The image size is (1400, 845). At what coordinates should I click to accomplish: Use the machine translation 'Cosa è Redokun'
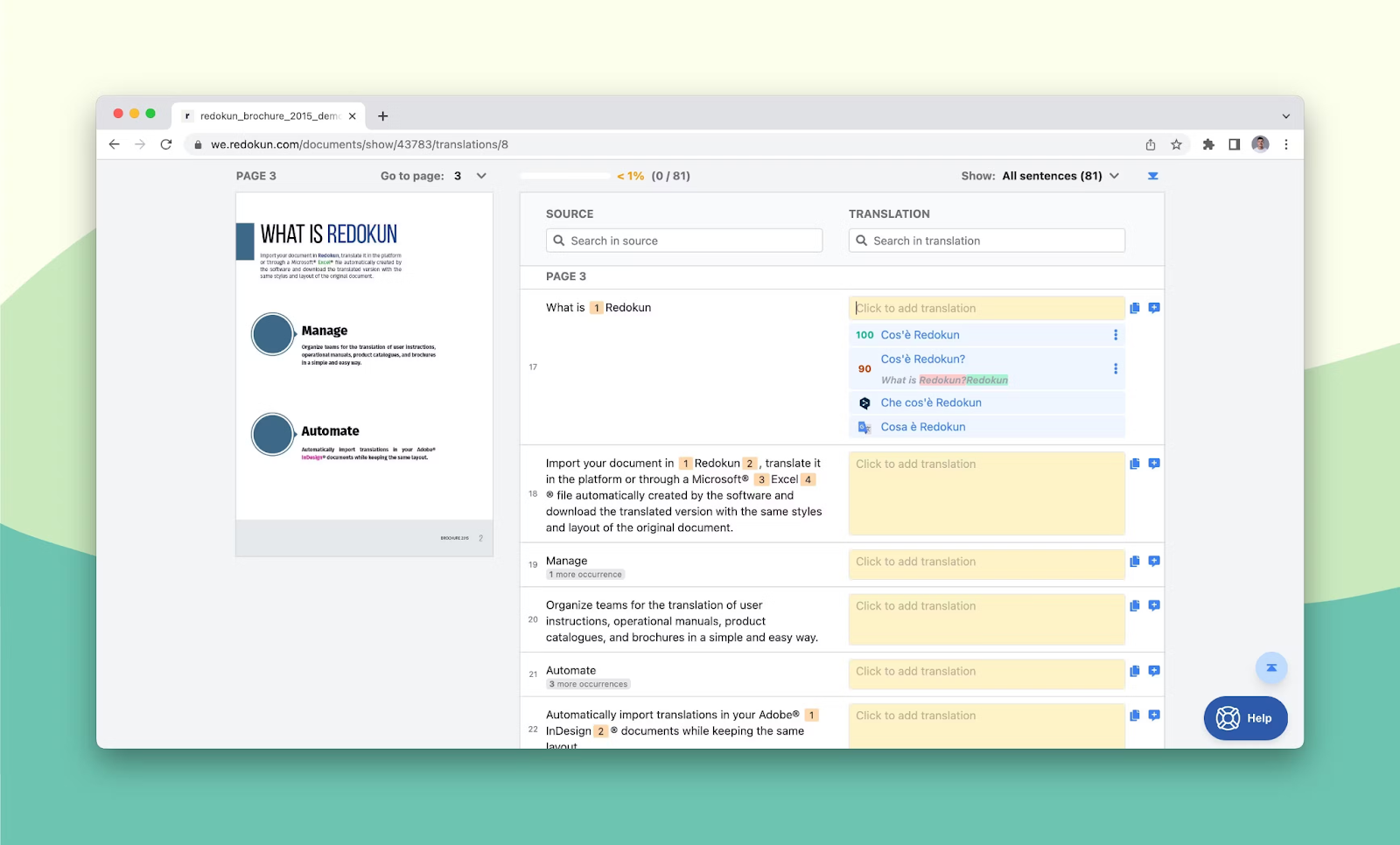922,427
